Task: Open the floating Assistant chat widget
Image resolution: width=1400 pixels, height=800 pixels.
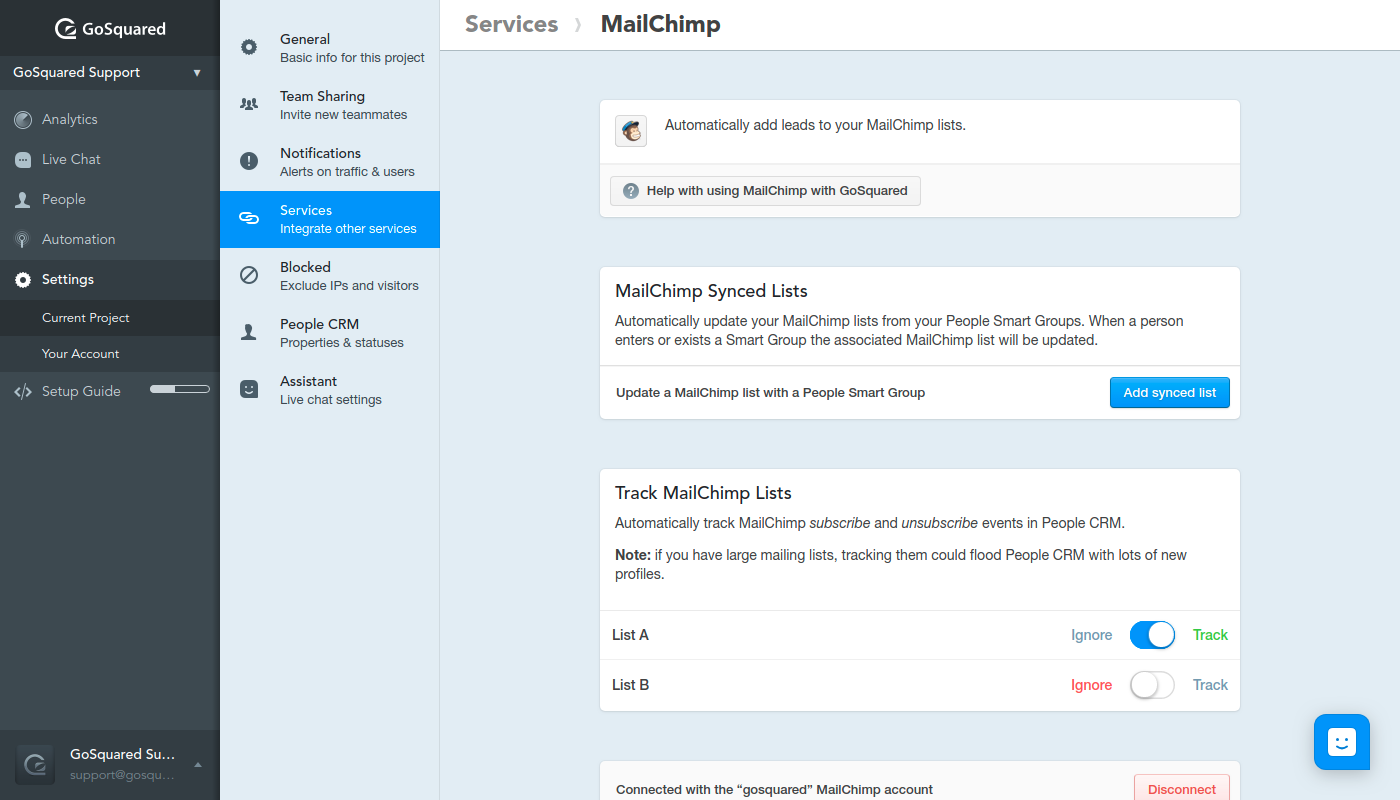Action: point(1342,742)
